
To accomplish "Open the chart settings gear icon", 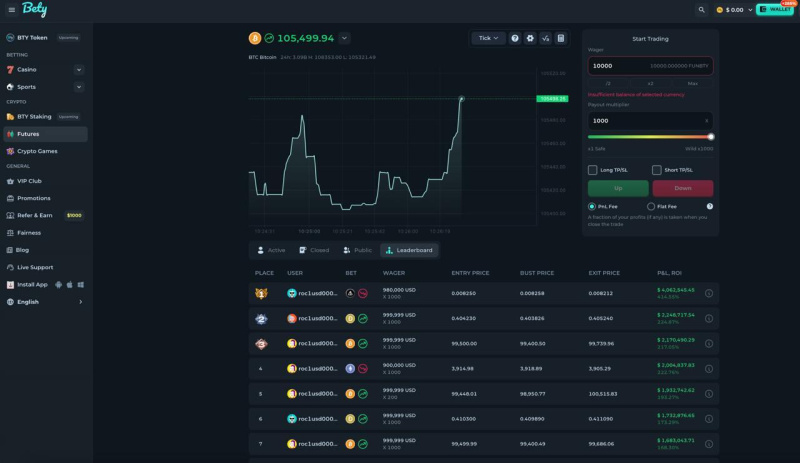I will tap(530, 38).
